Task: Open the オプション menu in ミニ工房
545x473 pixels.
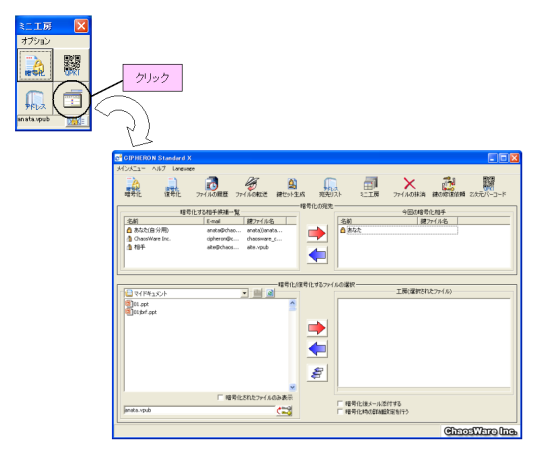Action: (x=35, y=41)
